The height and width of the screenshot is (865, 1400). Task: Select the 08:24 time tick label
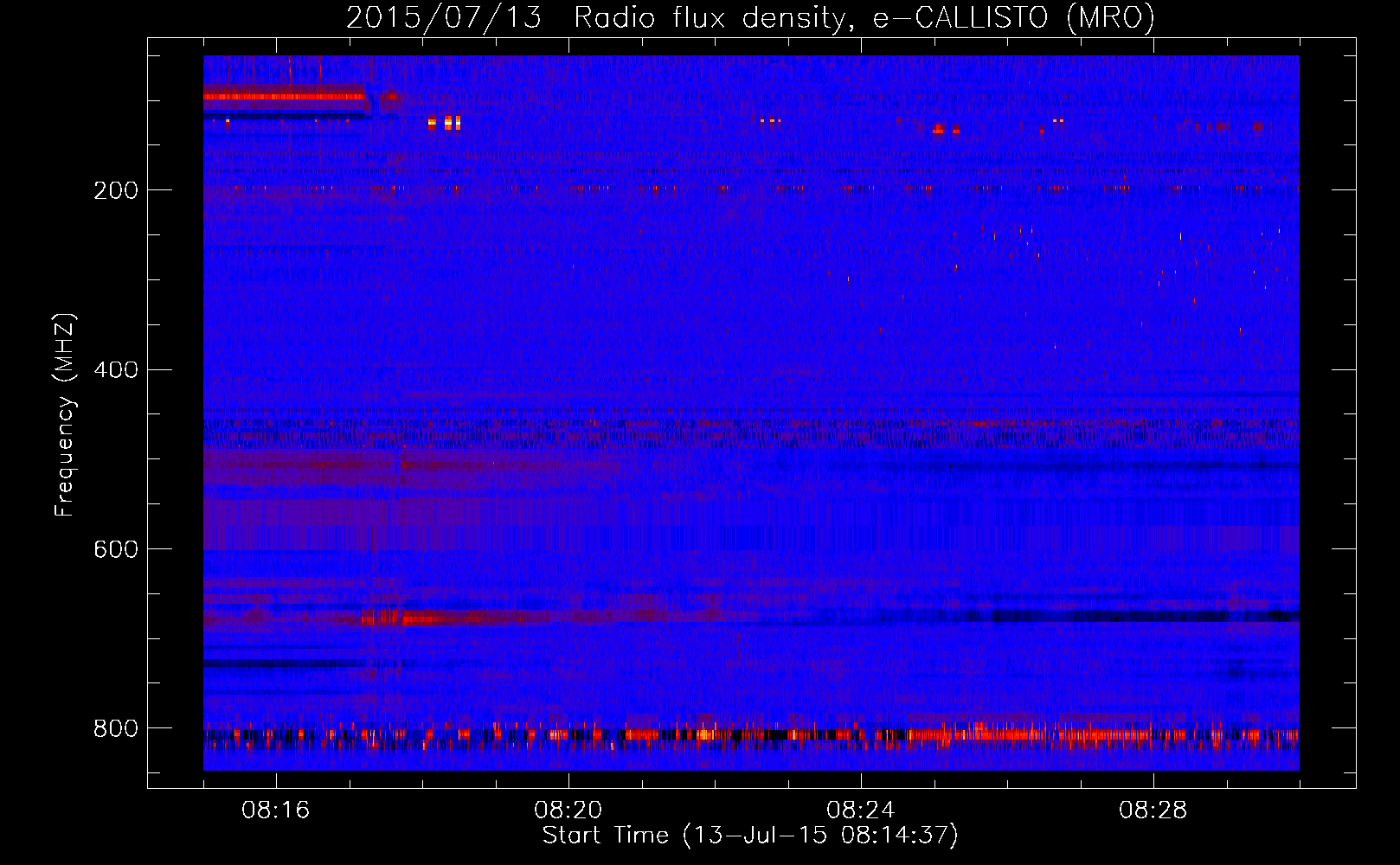[861, 811]
